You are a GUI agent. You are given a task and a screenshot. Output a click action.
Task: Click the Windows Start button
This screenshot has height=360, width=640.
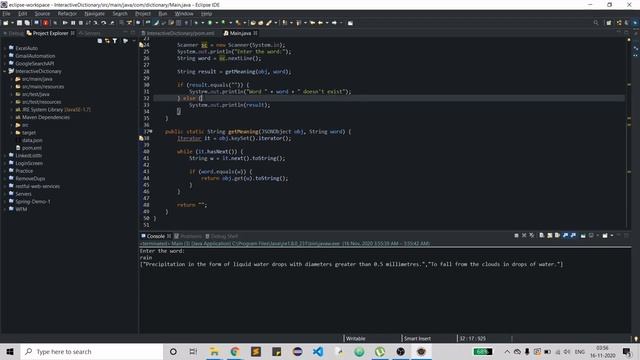click(x=10, y=351)
